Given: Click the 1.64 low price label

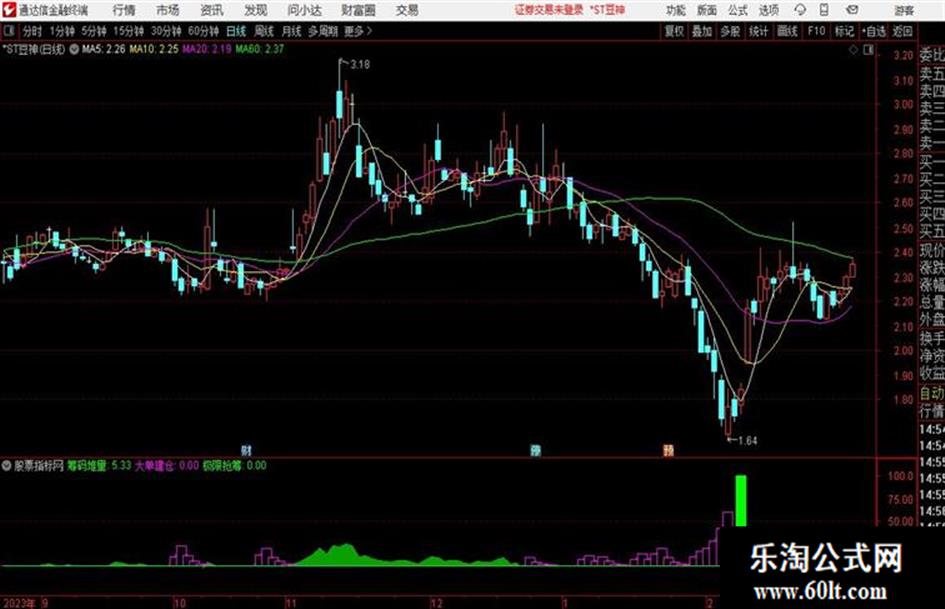Looking at the screenshot, I should (x=747, y=441).
